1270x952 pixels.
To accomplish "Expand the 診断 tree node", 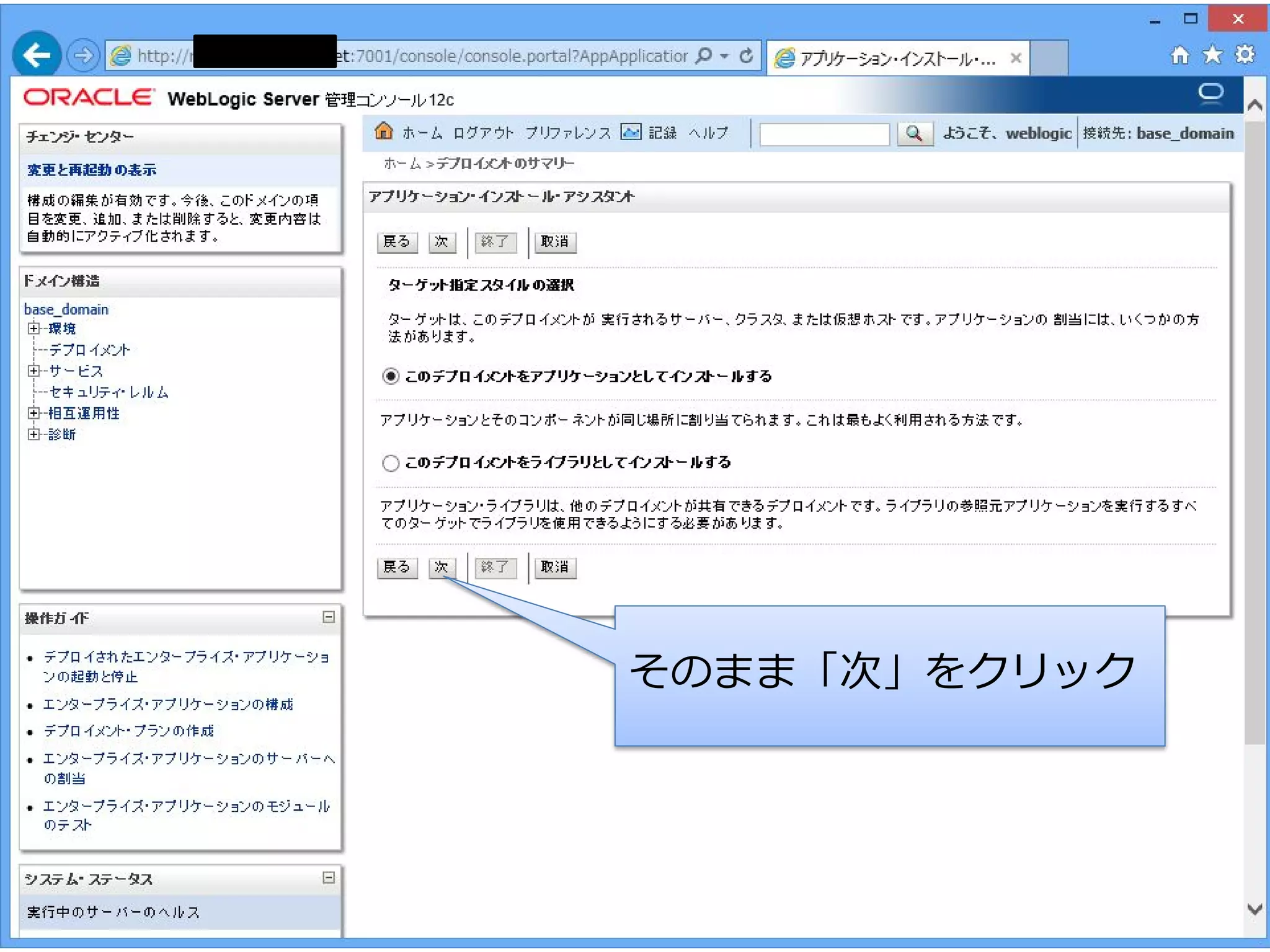I will 34,434.
